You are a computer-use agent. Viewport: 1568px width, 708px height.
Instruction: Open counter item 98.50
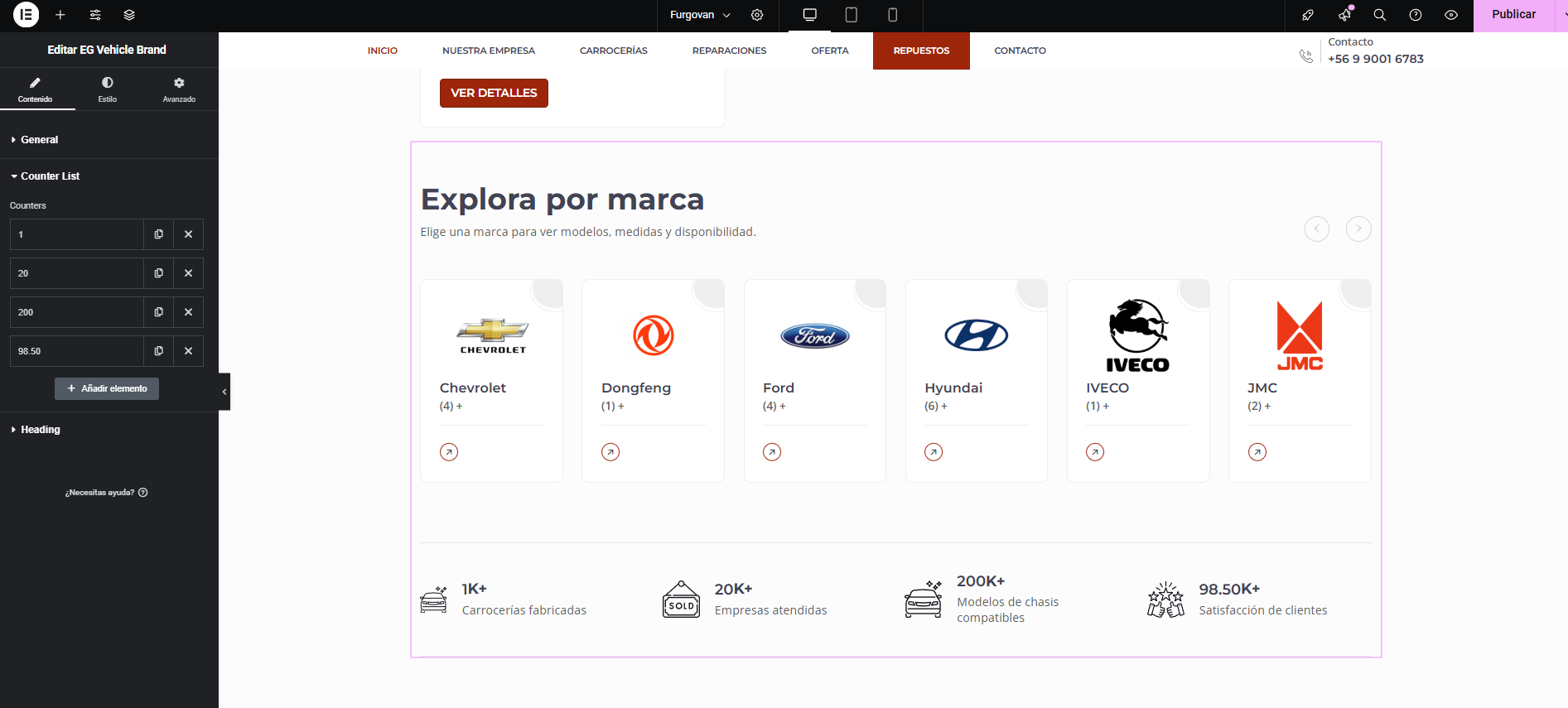click(x=76, y=351)
